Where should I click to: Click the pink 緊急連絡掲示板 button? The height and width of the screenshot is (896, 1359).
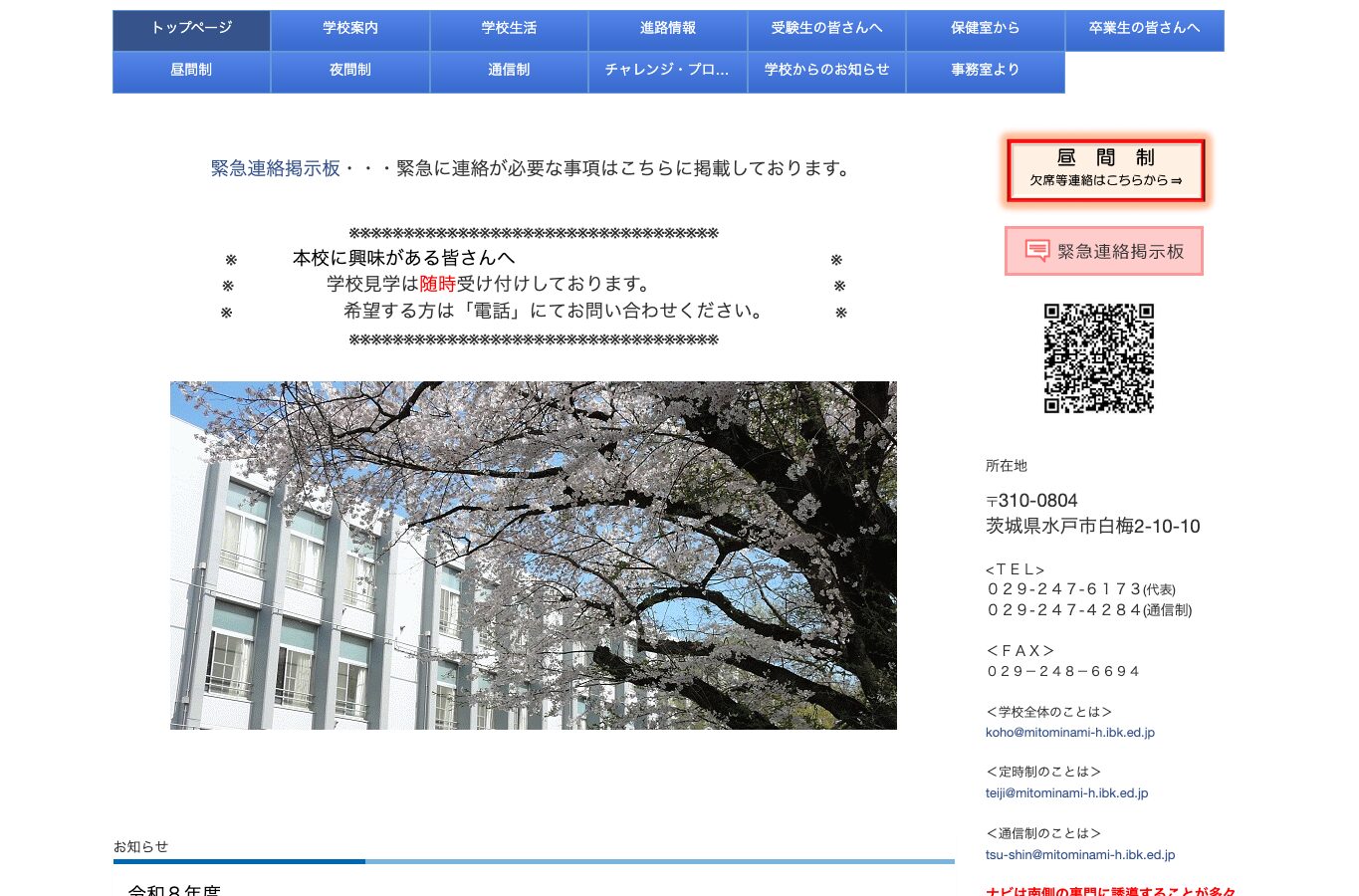point(1104,251)
